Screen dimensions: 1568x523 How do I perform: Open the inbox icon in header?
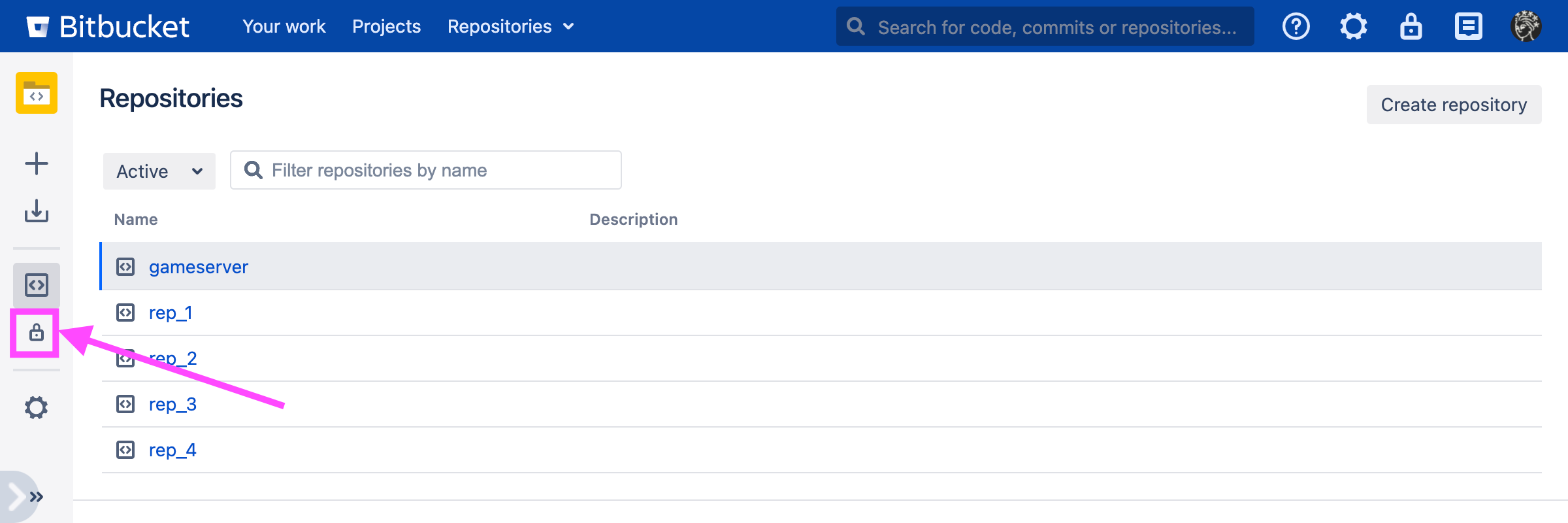[x=1468, y=27]
